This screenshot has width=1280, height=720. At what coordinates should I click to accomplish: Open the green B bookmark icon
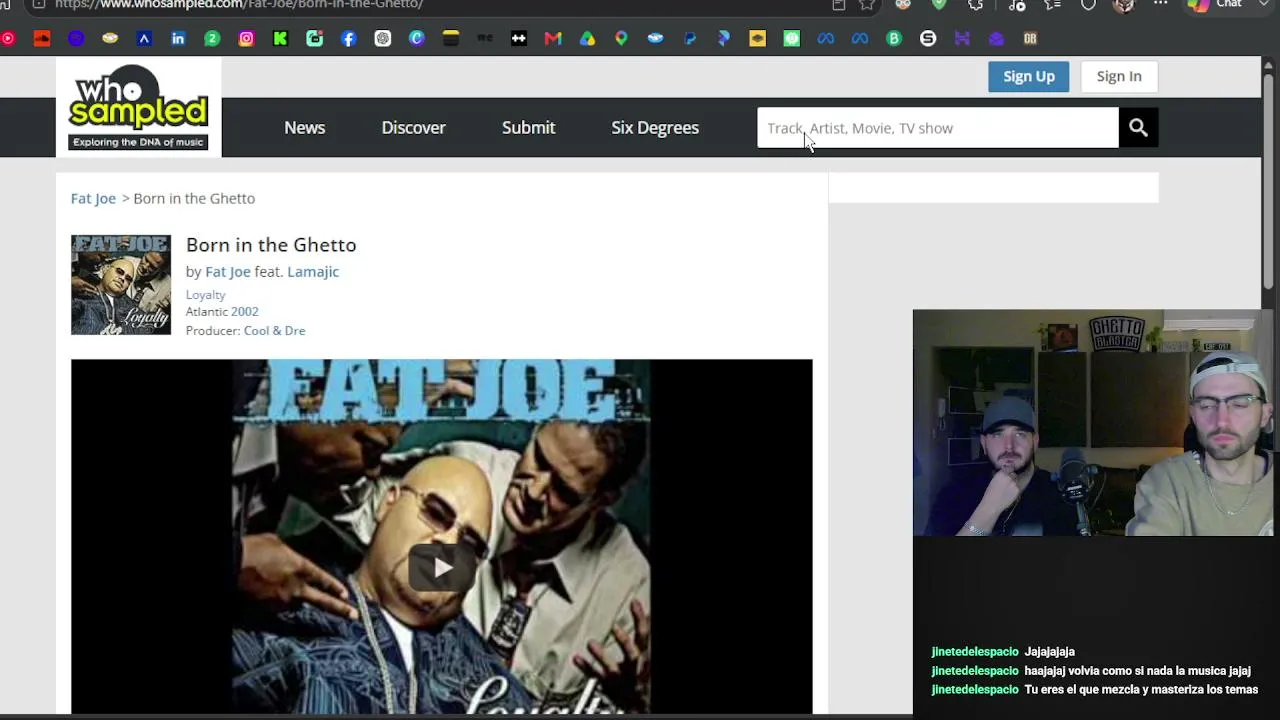[894, 38]
